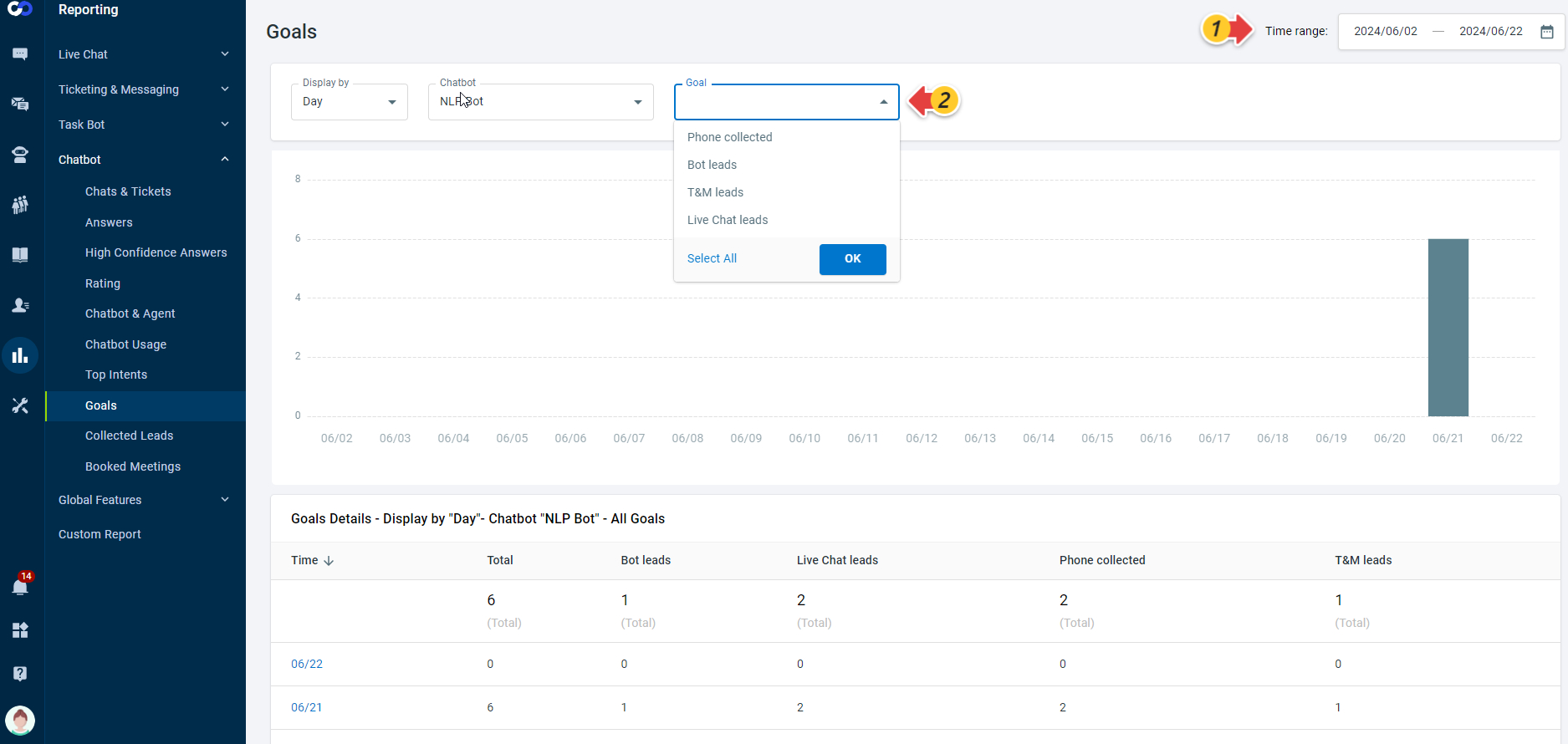Choose Bot leads goal option
The width and height of the screenshot is (1568, 744).
click(787, 165)
